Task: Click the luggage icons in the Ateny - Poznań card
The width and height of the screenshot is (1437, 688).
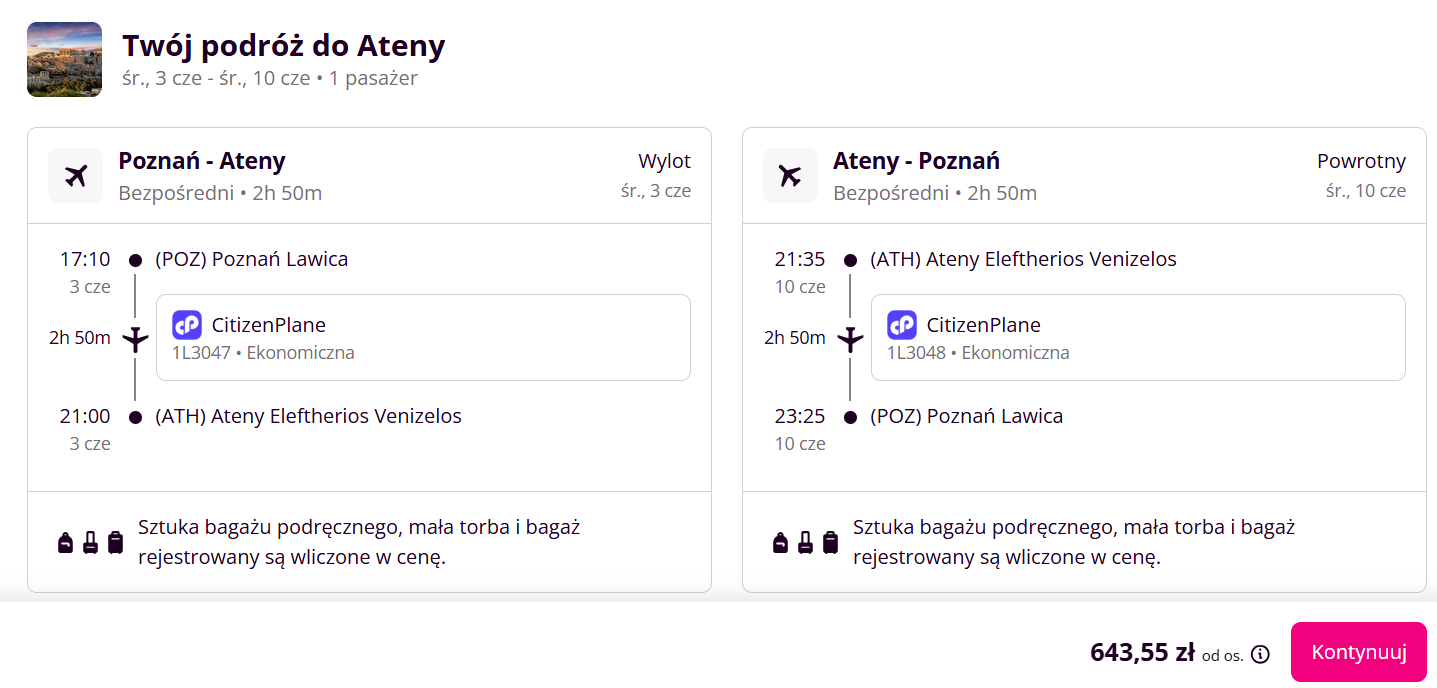Action: 805,542
